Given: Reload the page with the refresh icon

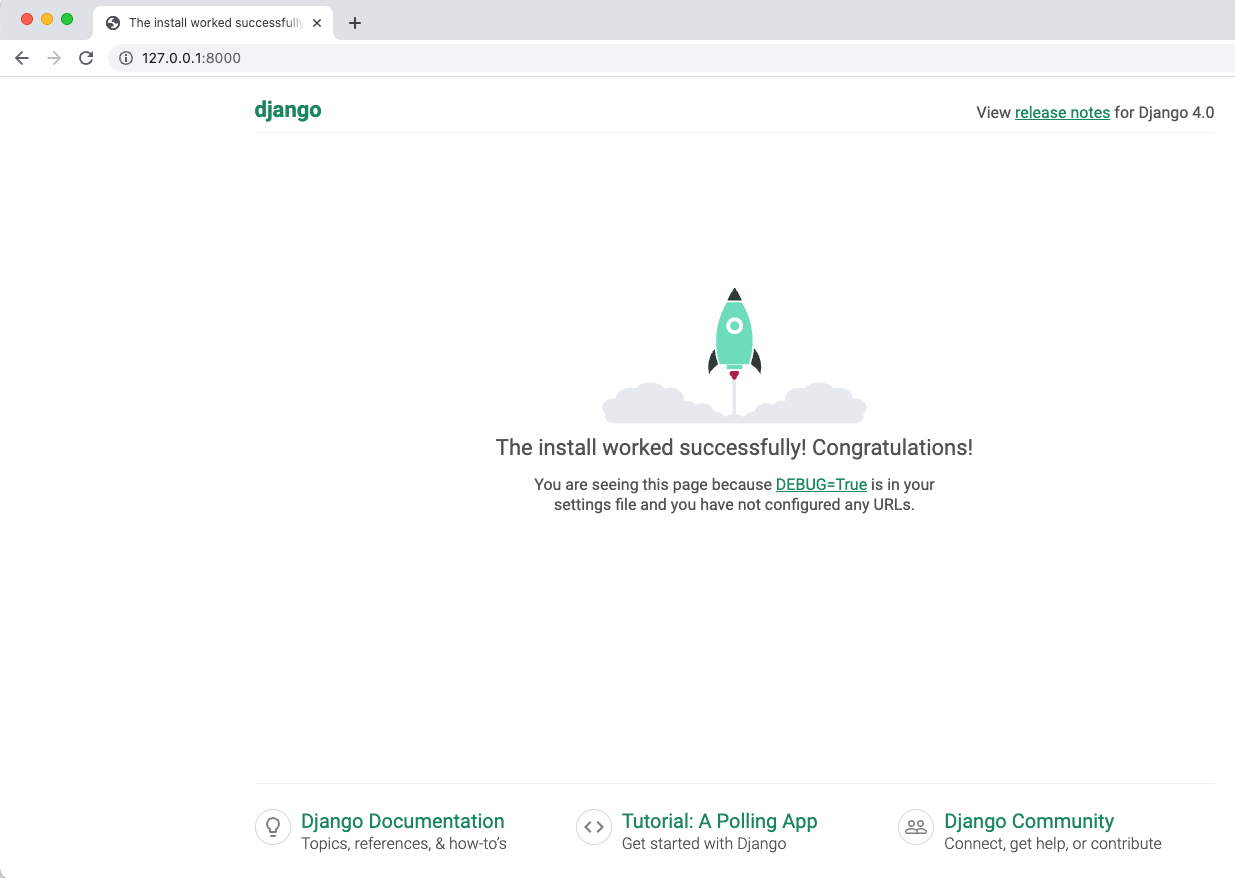Looking at the screenshot, I should click(86, 58).
